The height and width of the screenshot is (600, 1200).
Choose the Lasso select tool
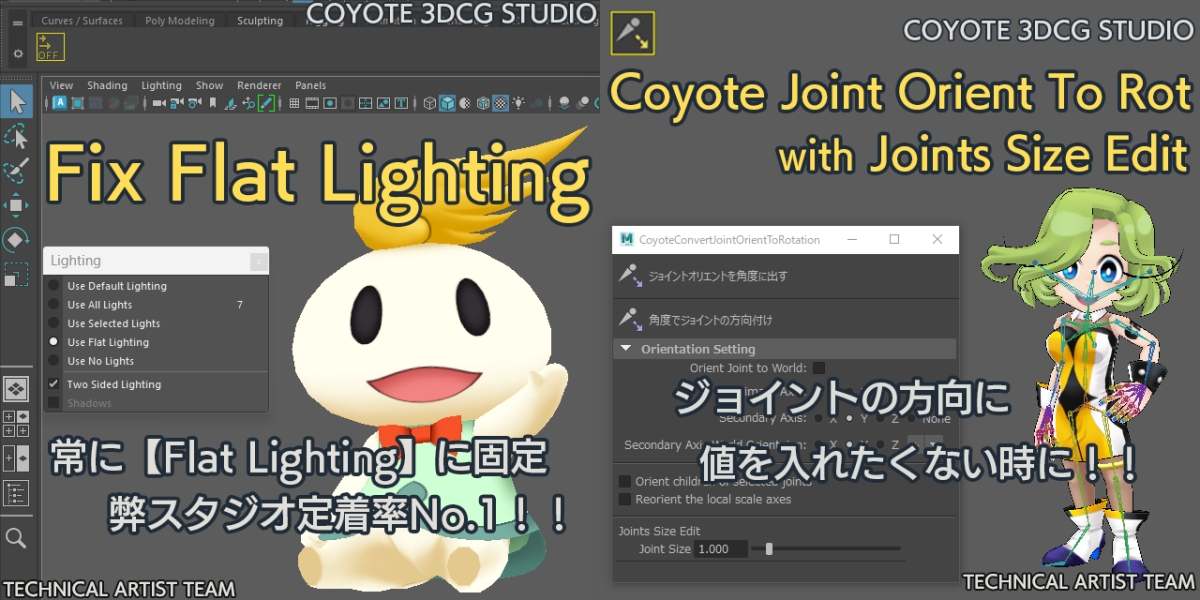coord(17,136)
